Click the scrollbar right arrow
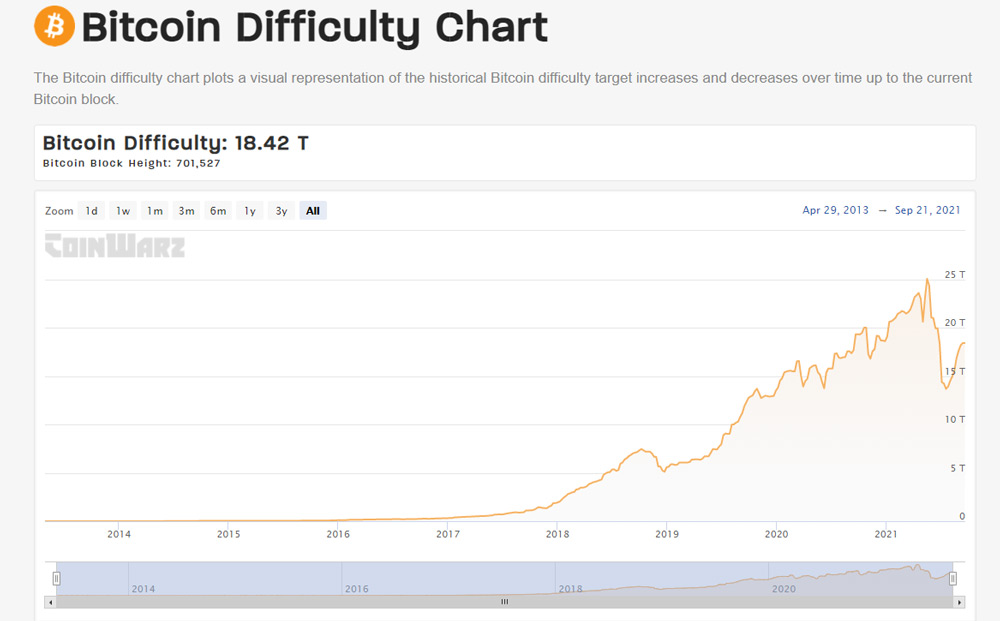Viewport: 1000px width, 621px height. [960, 602]
